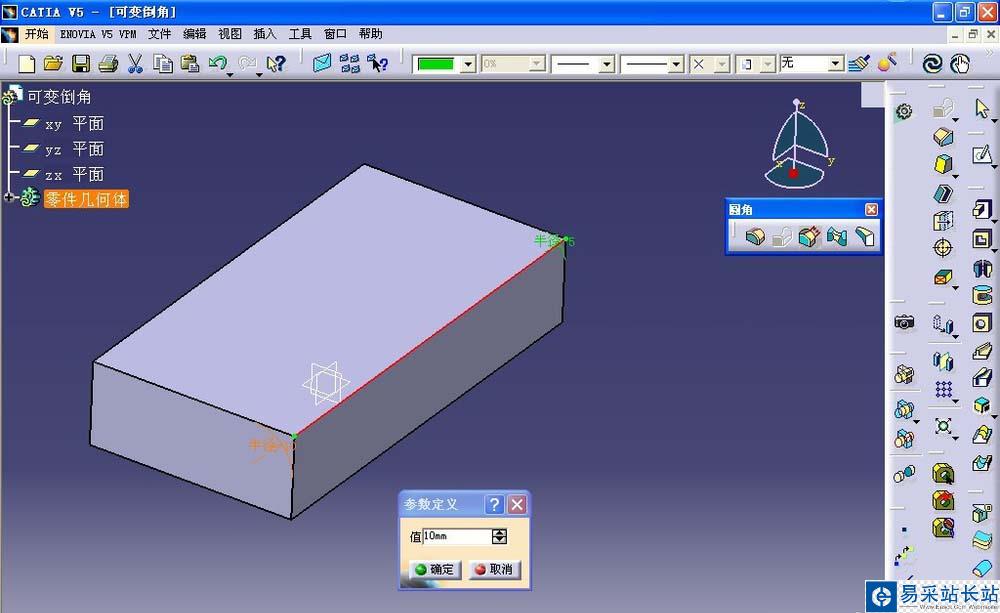Screen dimensions: 1000x613
Task: Click the 值 input field showing 10mm
Action: [x=457, y=536]
